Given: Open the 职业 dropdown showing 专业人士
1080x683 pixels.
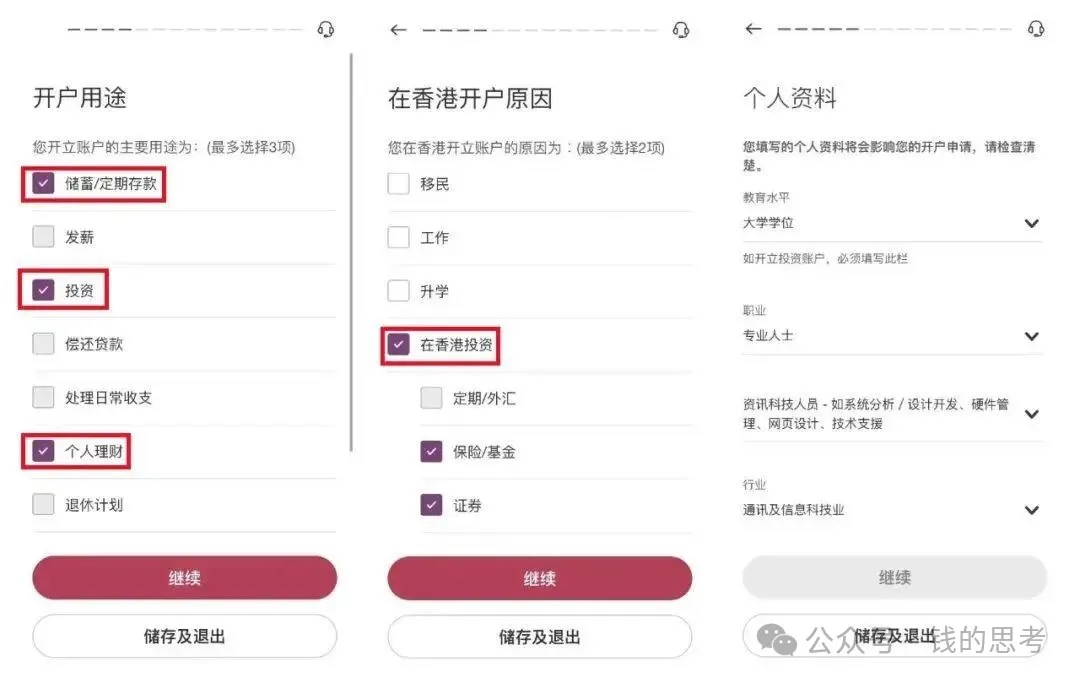Looking at the screenshot, I should 893,336.
